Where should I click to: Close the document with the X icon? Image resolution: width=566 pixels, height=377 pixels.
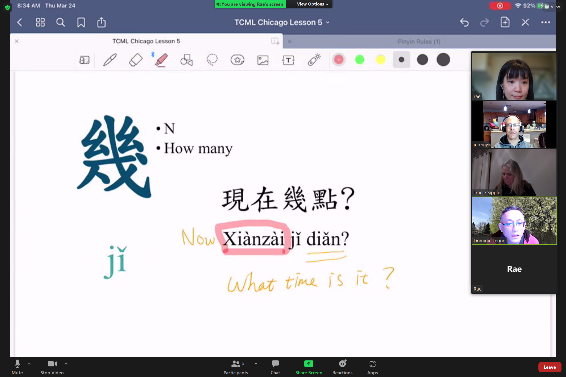coord(525,22)
